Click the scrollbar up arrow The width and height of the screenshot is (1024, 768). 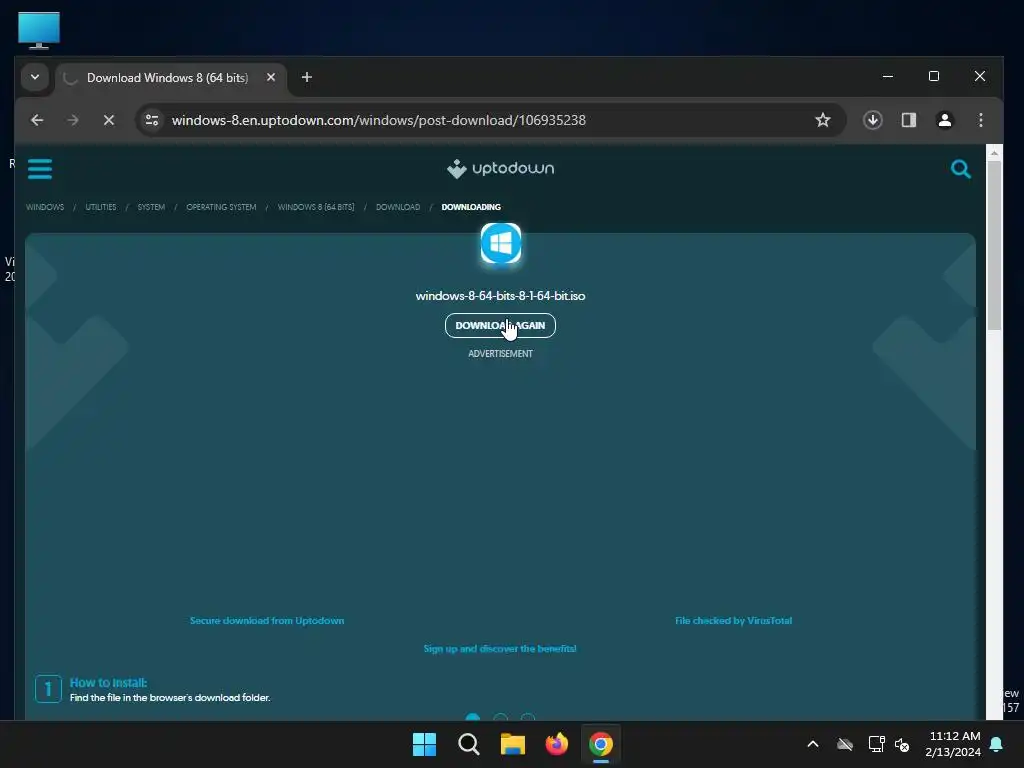pyautogui.click(x=994, y=153)
